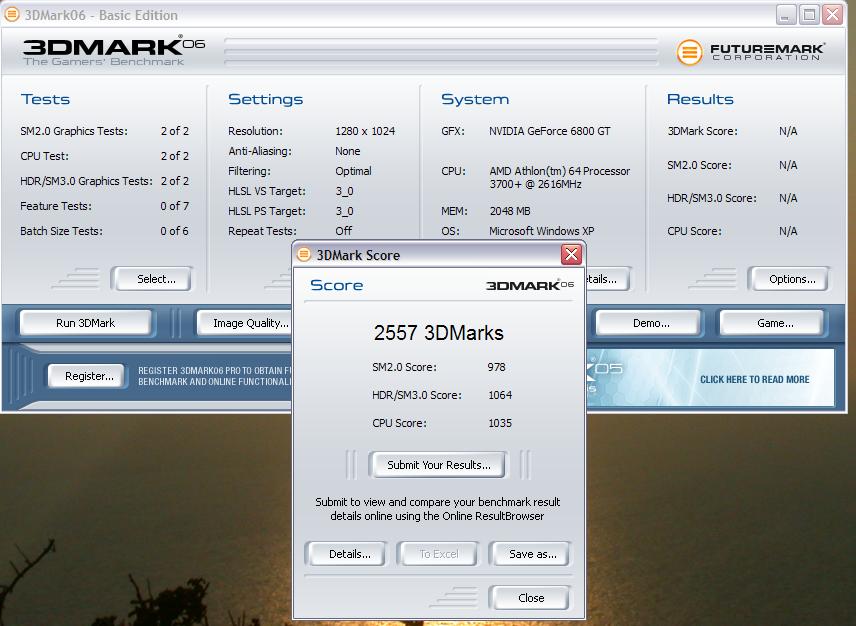Click the greyed To Excel button

pos(438,554)
